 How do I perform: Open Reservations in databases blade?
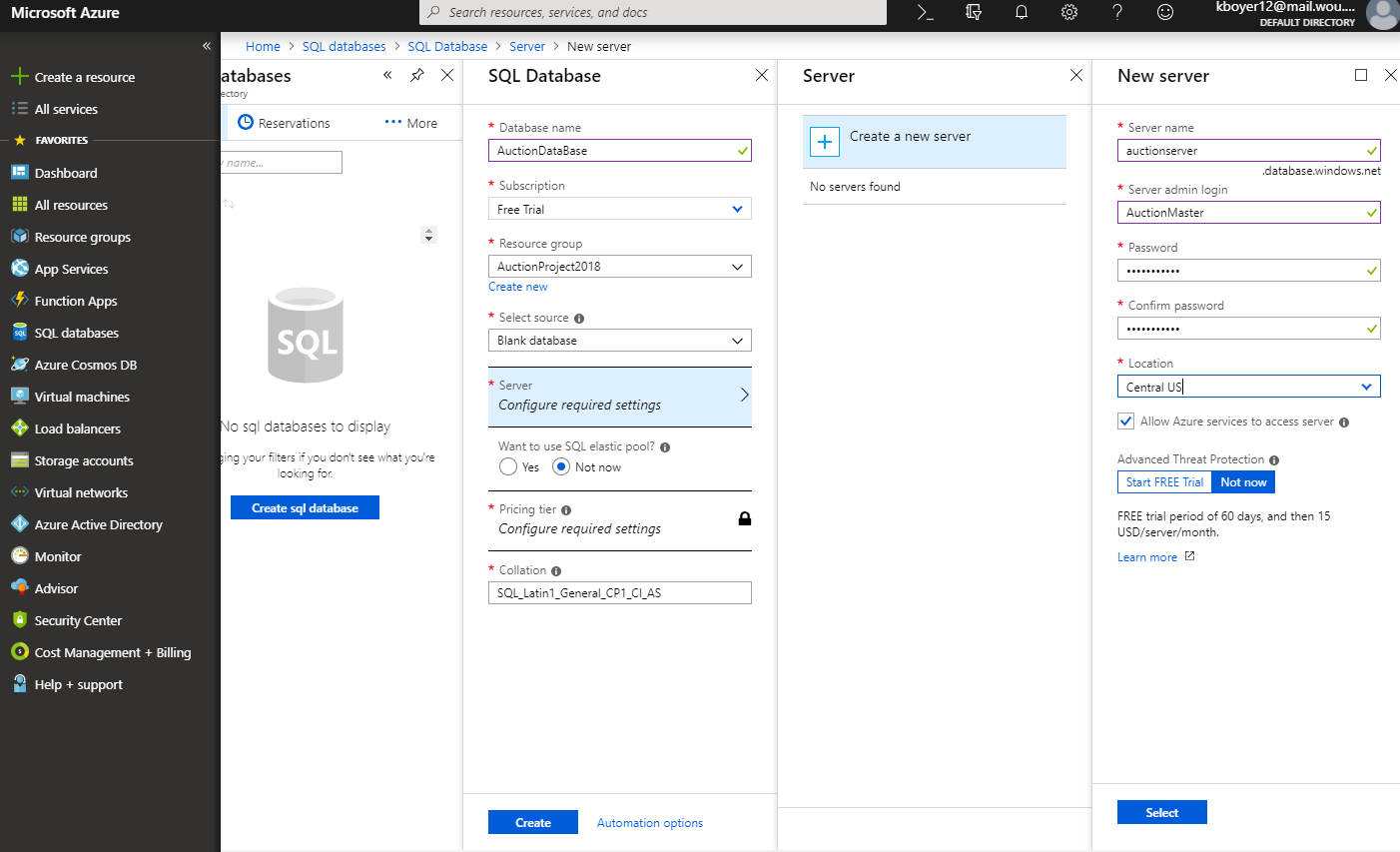pos(284,123)
